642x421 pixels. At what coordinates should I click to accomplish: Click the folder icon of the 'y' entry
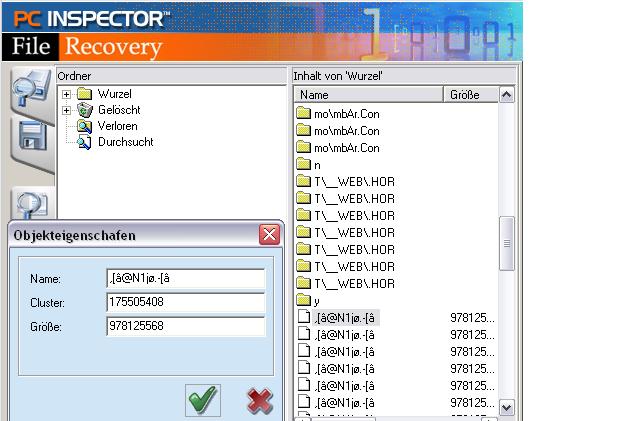pyautogui.click(x=303, y=300)
